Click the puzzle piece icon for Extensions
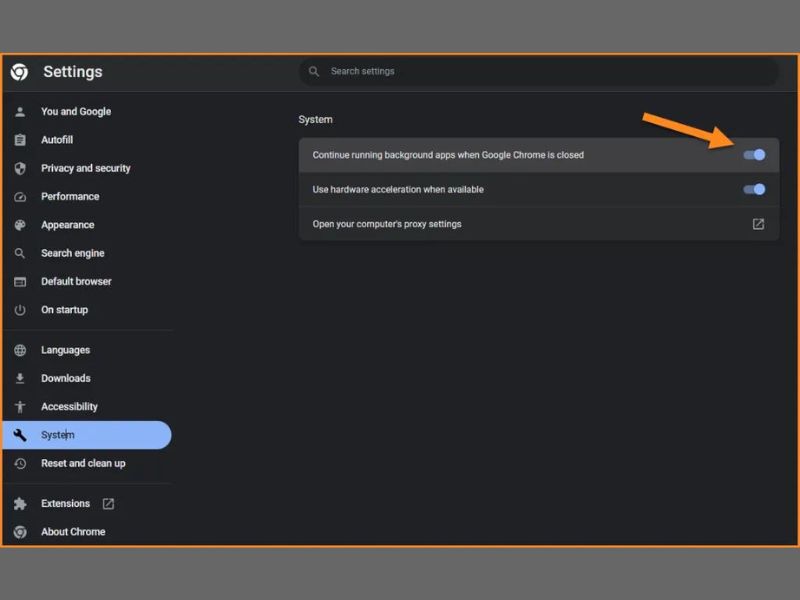This screenshot has height=600, width=800. (x=20, y=504)
